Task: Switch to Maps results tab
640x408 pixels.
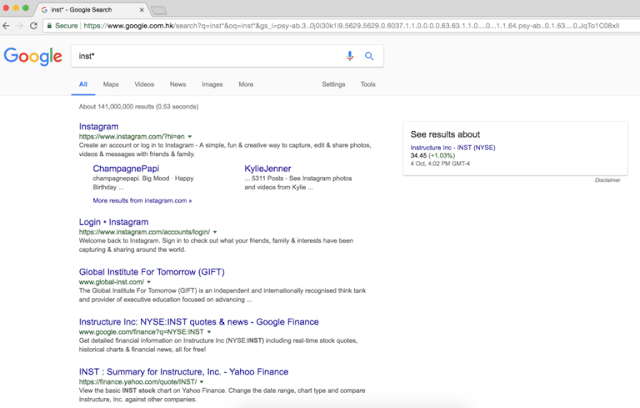Action: (x=111, y=84)
